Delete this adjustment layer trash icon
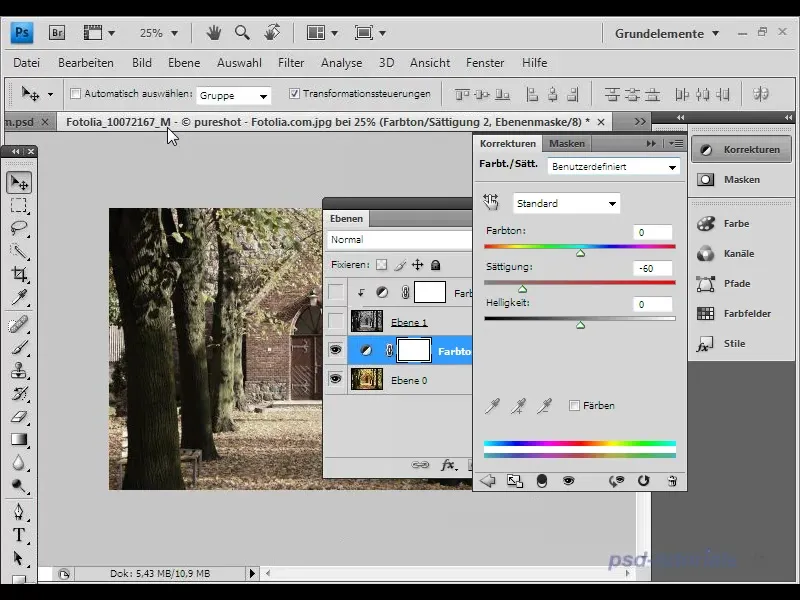 pyautogui.click(x=672, y=481)
